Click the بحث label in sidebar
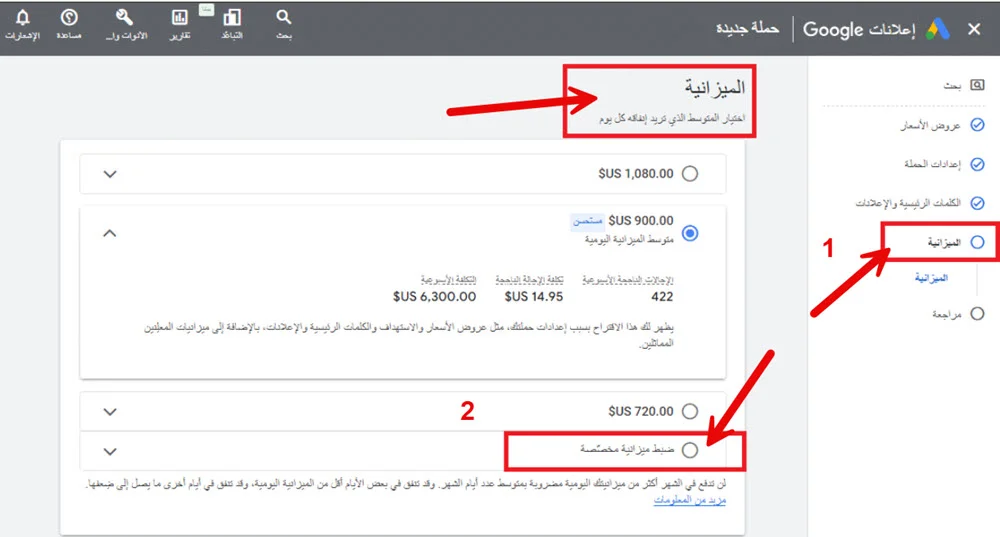The height and width of the screenshot is (537, 1000). 952,85
